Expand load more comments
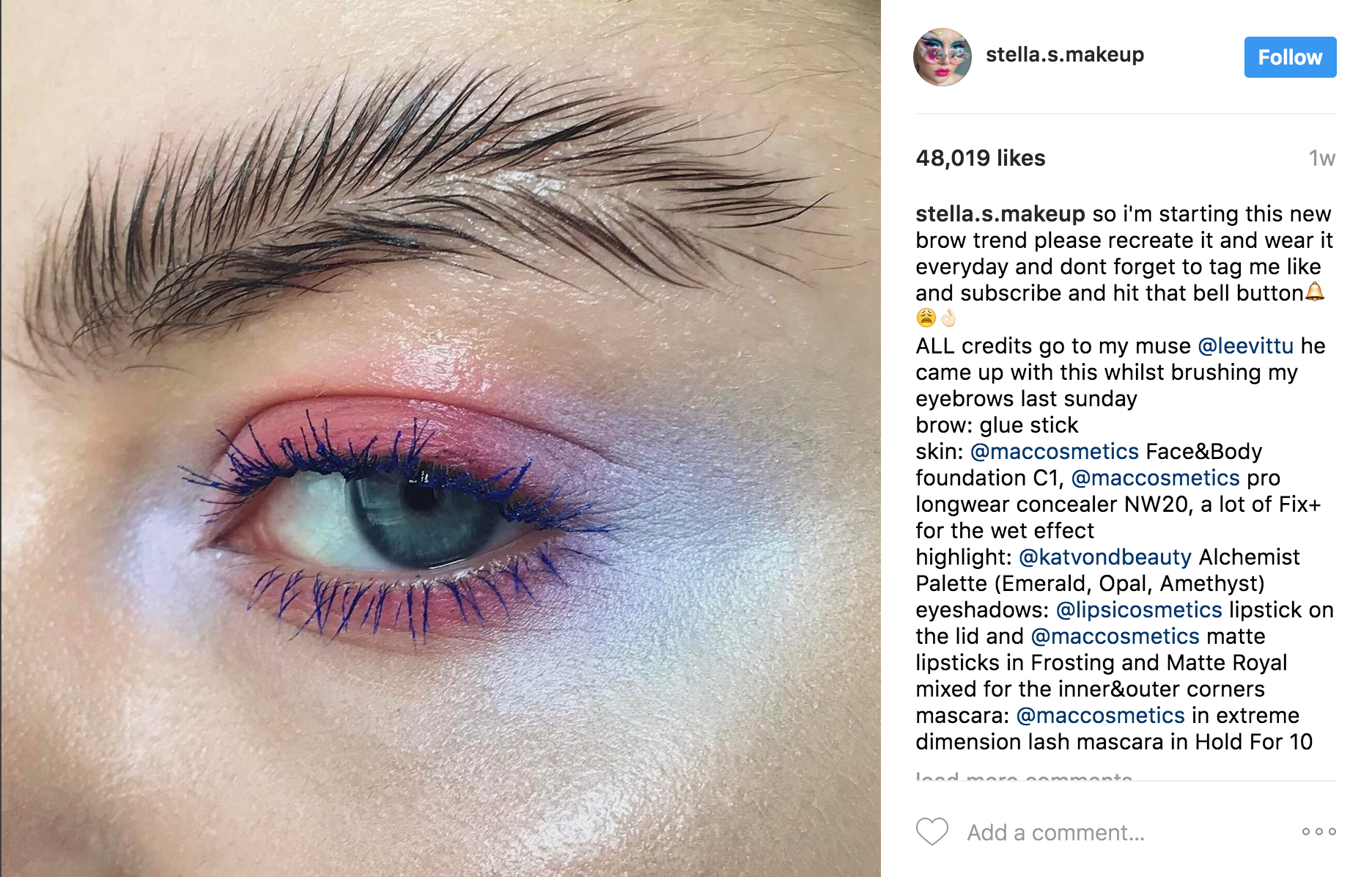The height and width of the screenshot is (877, 1372). pos(1024,776)
